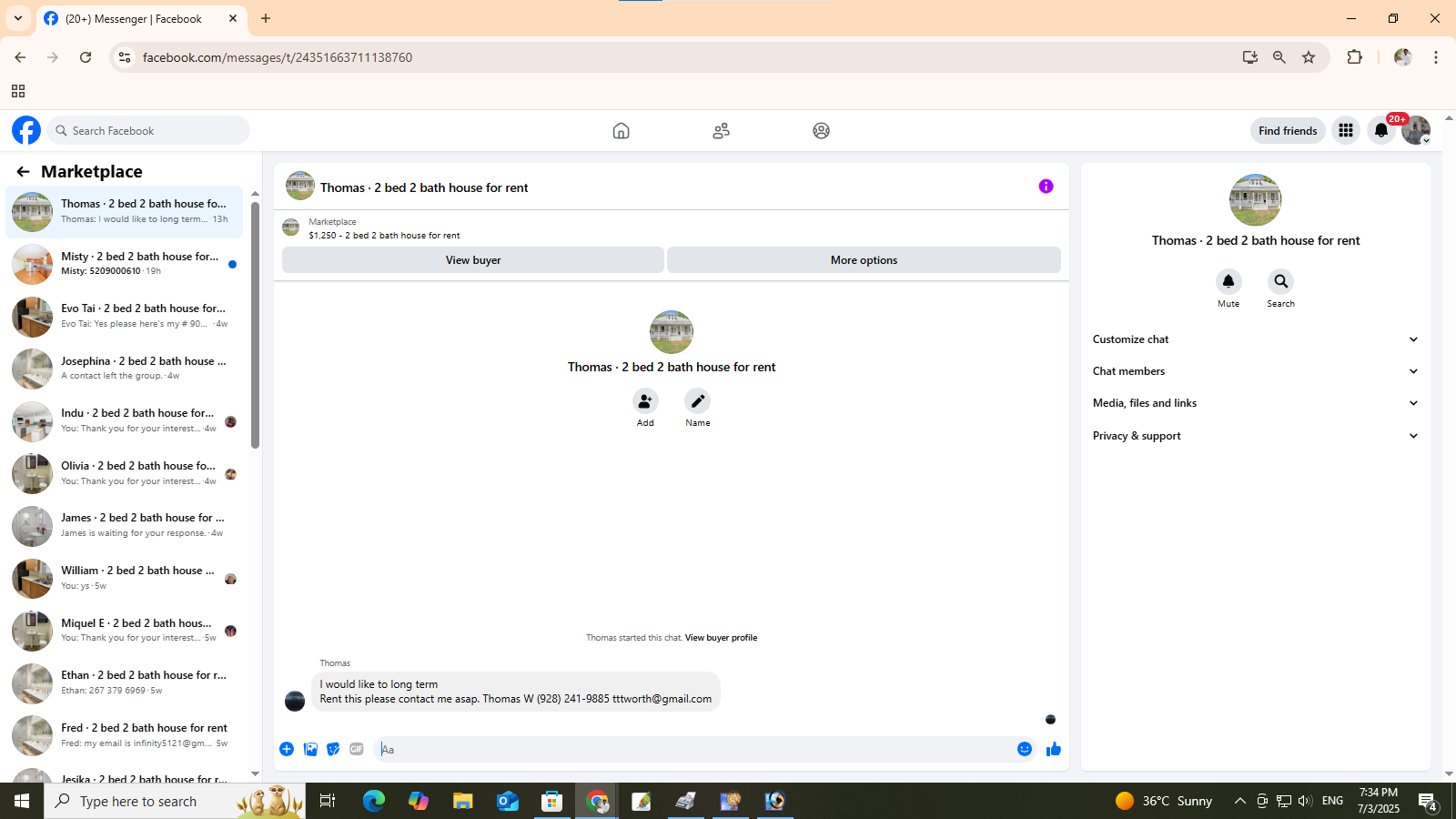1456x819 pixels.
Task: Go back with the Marketplace back arrow
Action: pos(23,171)
